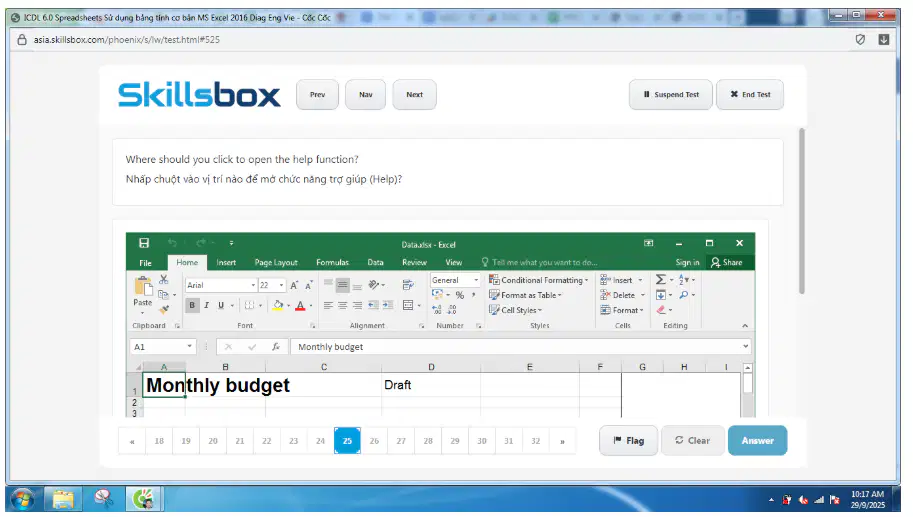Apply Percent Style with the % icon
913x517 pixels.
tap(460, 295)
